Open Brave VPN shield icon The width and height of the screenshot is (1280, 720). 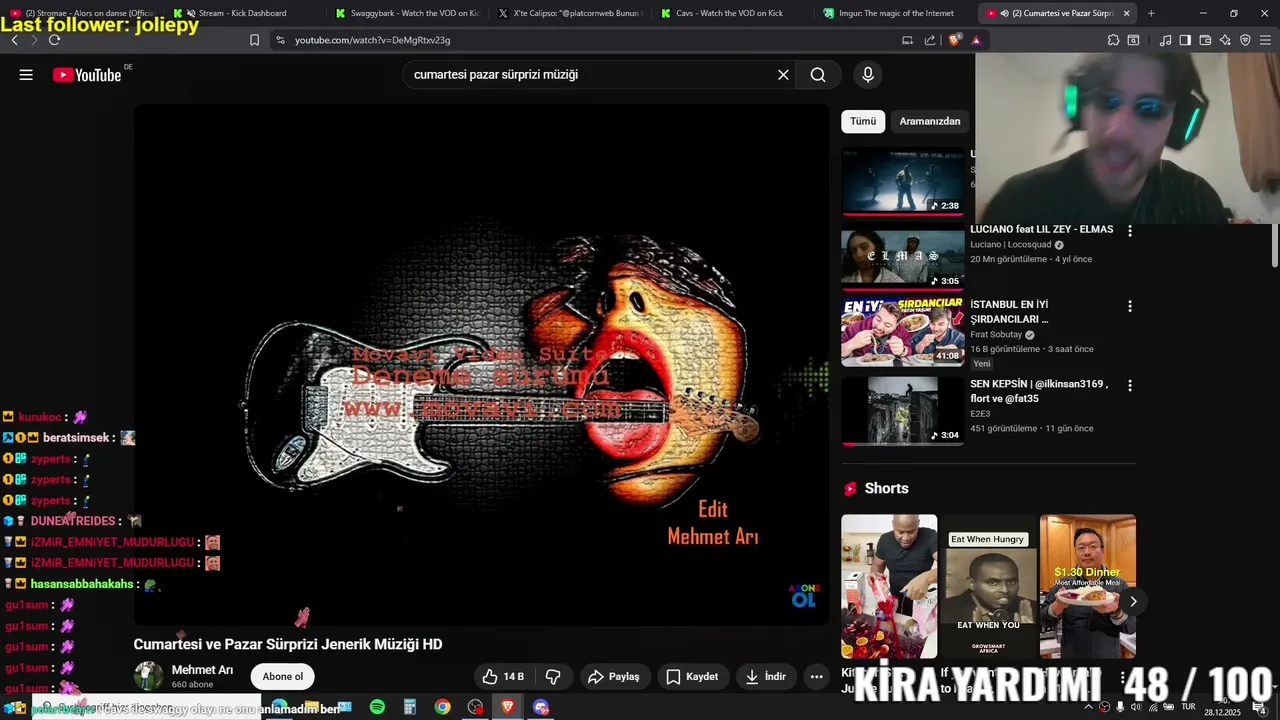(x=1245, y=40)
